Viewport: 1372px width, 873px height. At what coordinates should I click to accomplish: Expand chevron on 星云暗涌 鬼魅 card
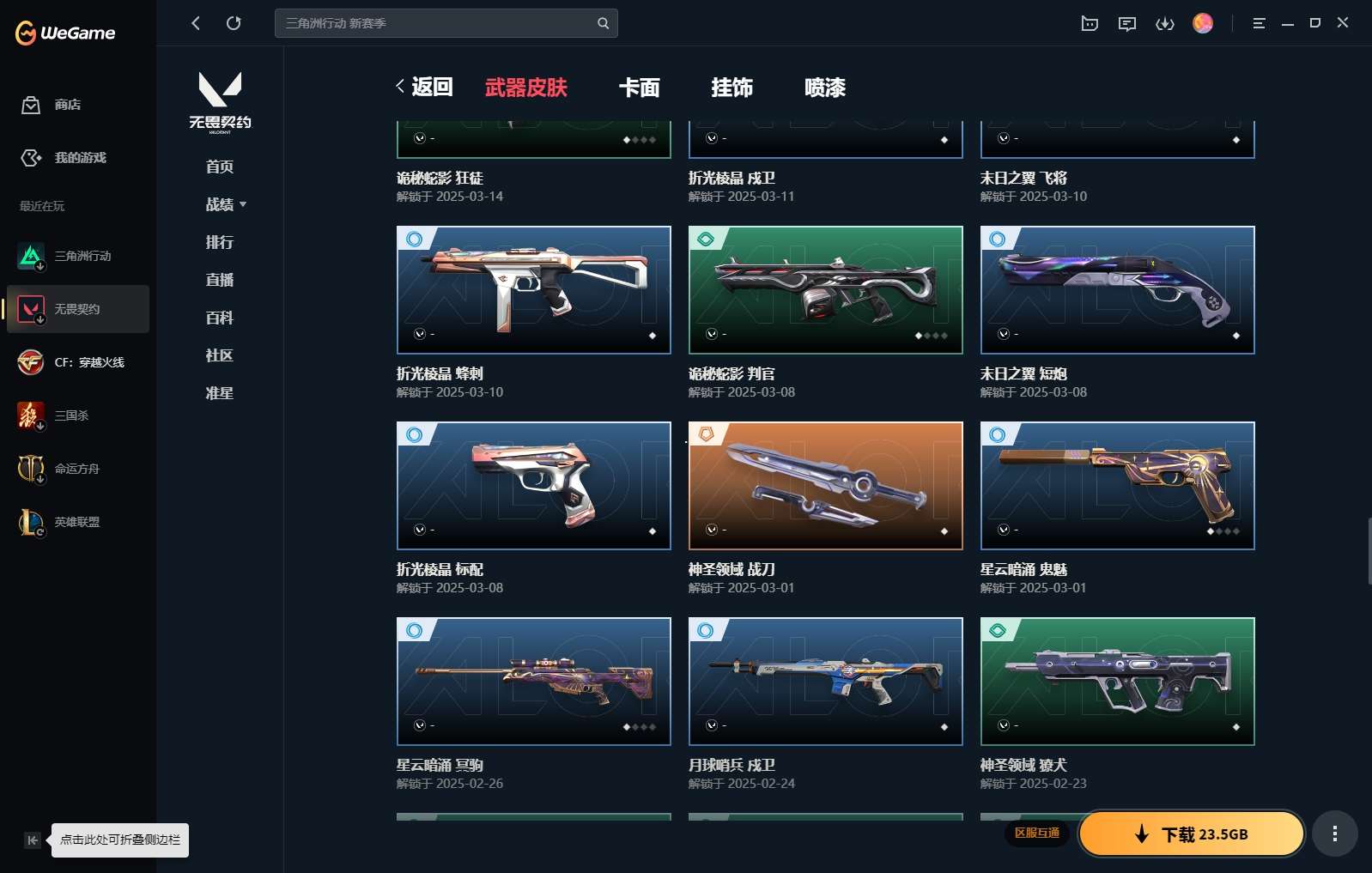pyautogui.click(x=1004, y=530)
